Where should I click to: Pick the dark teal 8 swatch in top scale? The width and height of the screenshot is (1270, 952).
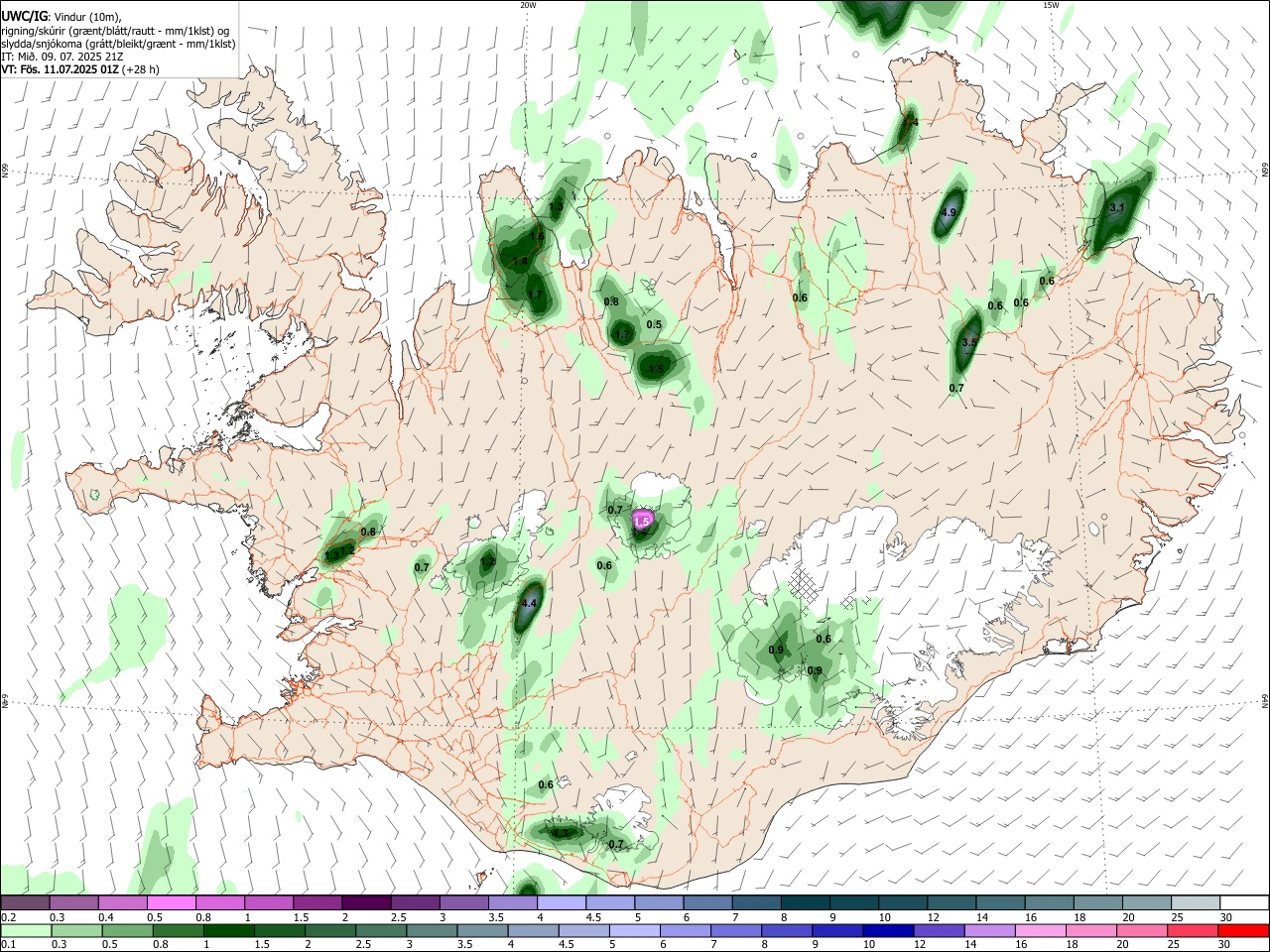click(805, 903)
